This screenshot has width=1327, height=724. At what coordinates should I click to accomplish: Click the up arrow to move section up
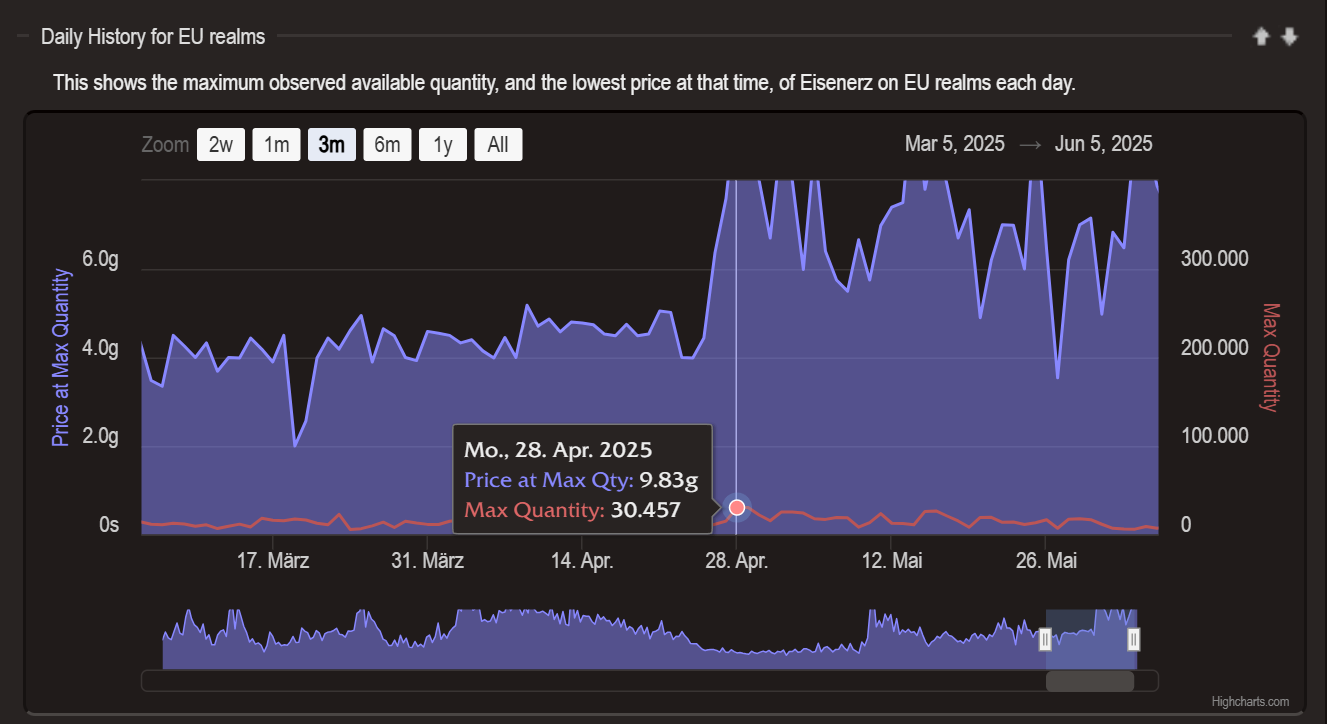(x=1261, y=36)
